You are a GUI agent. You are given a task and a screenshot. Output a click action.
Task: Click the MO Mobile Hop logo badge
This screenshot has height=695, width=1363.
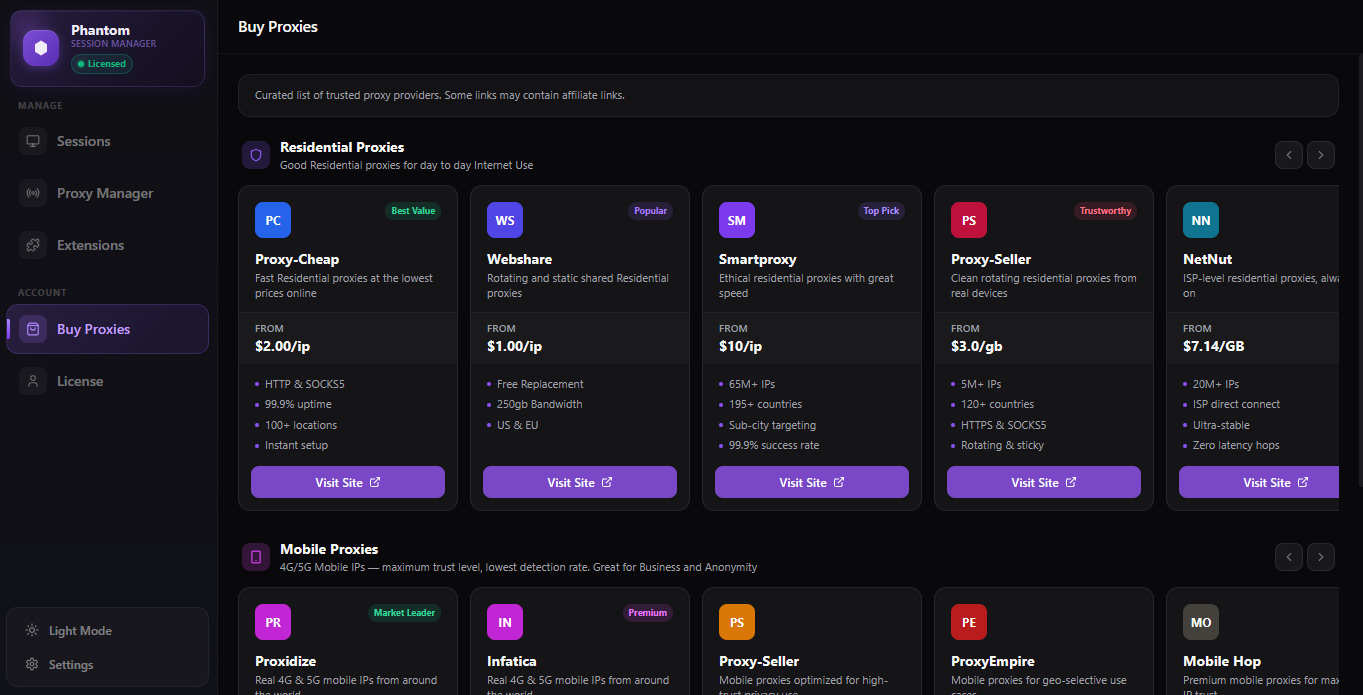click(1201, 622)
